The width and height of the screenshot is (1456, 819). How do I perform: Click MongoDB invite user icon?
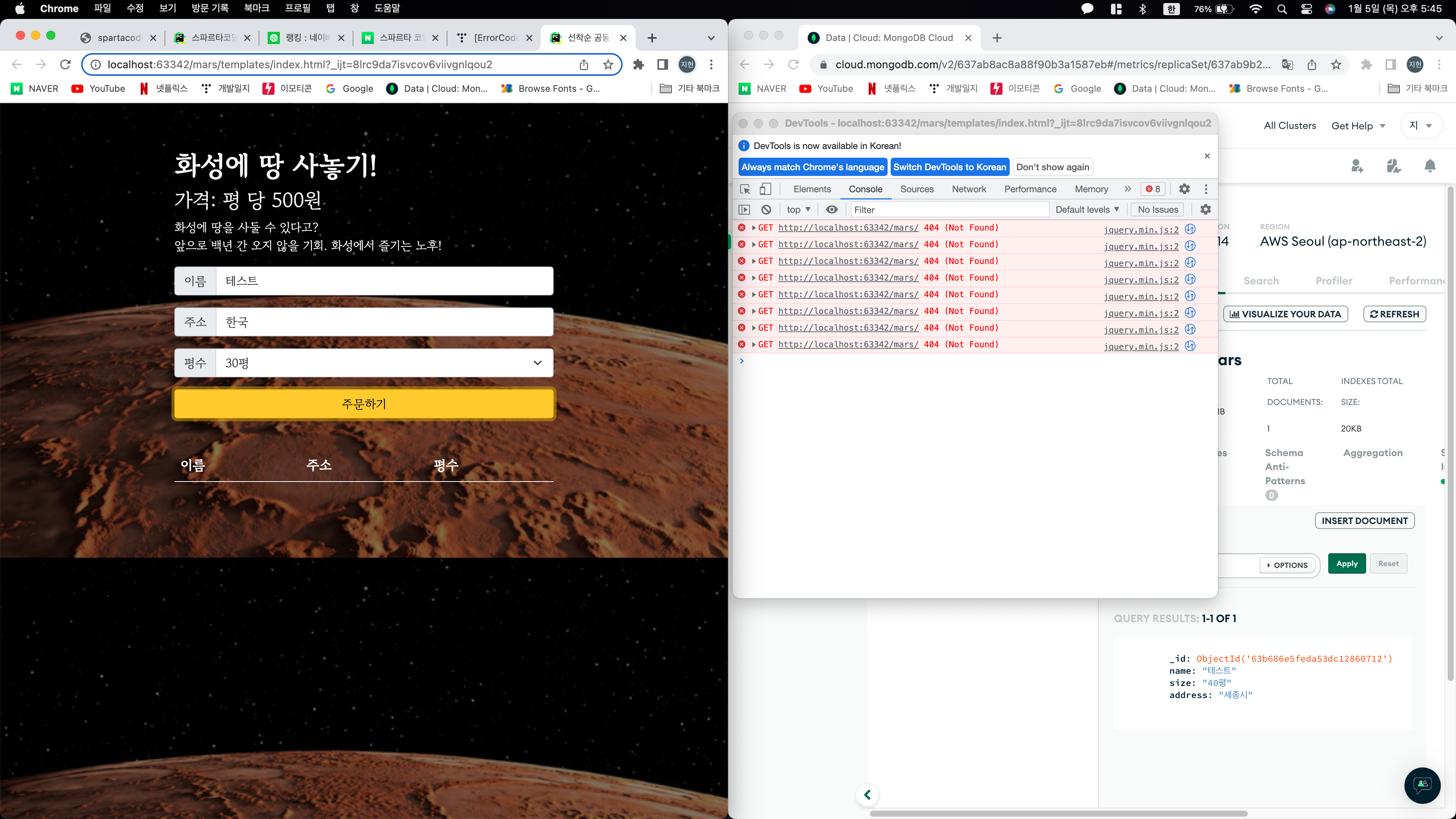pos(1357,166)
